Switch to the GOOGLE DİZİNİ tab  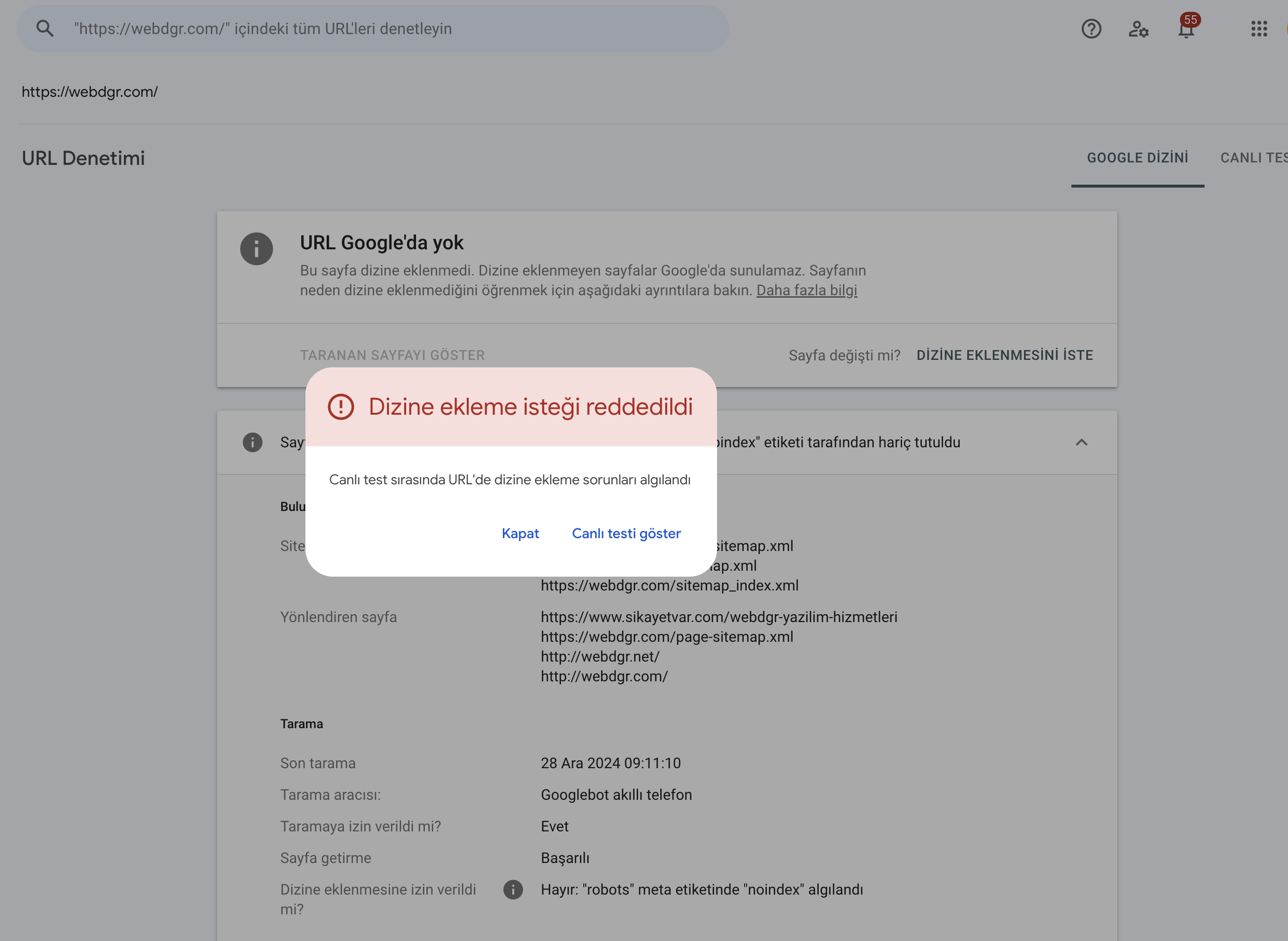point(1137,158)
